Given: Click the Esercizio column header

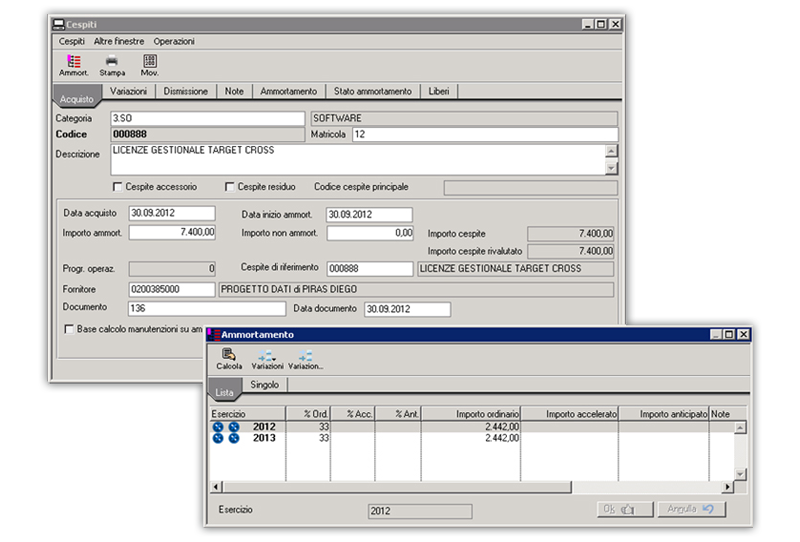Looking at the screenshot, I should [247, 414].
